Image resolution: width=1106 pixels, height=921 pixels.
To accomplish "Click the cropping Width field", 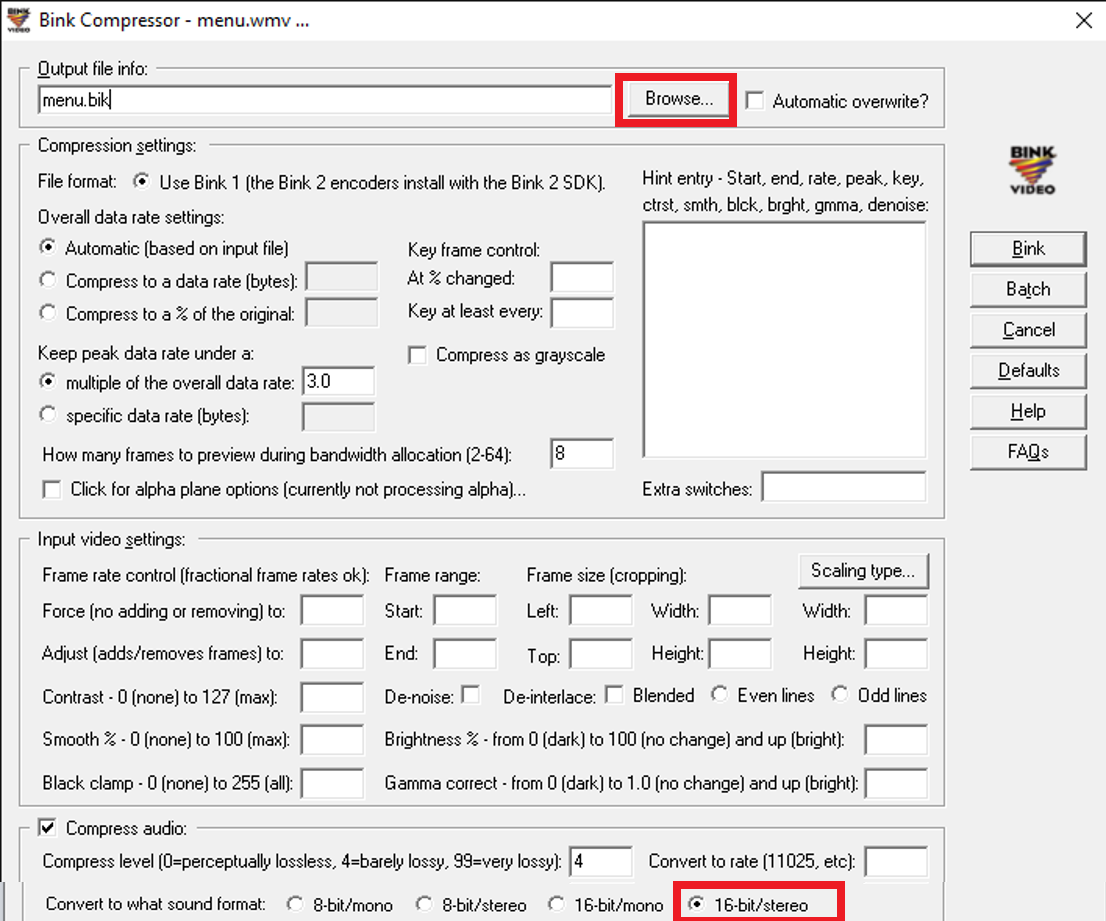I will 740,610.
